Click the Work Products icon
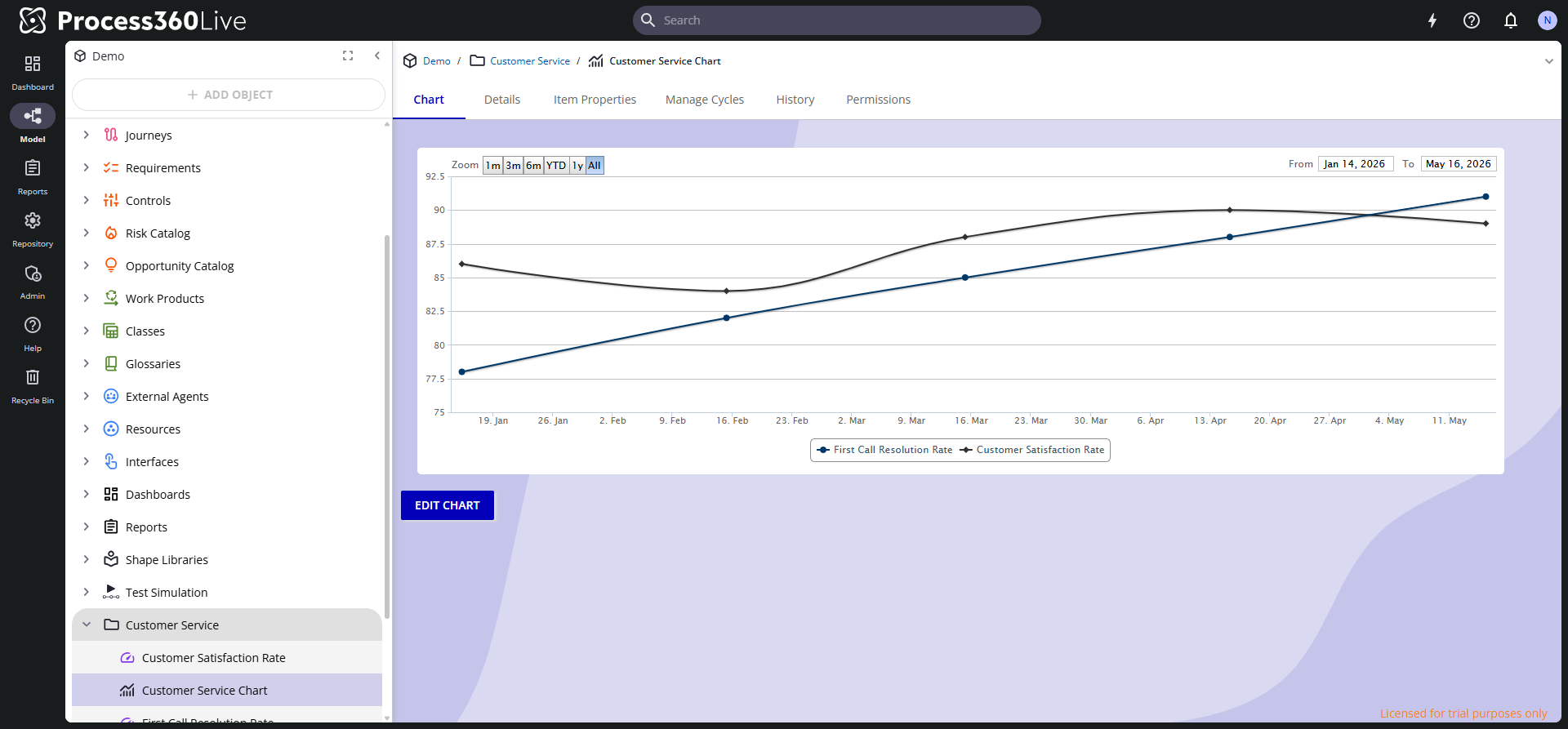 click(111, 298)
